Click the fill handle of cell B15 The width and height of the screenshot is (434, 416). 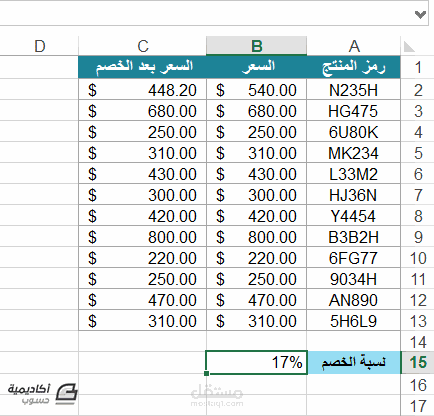(206, 374)
